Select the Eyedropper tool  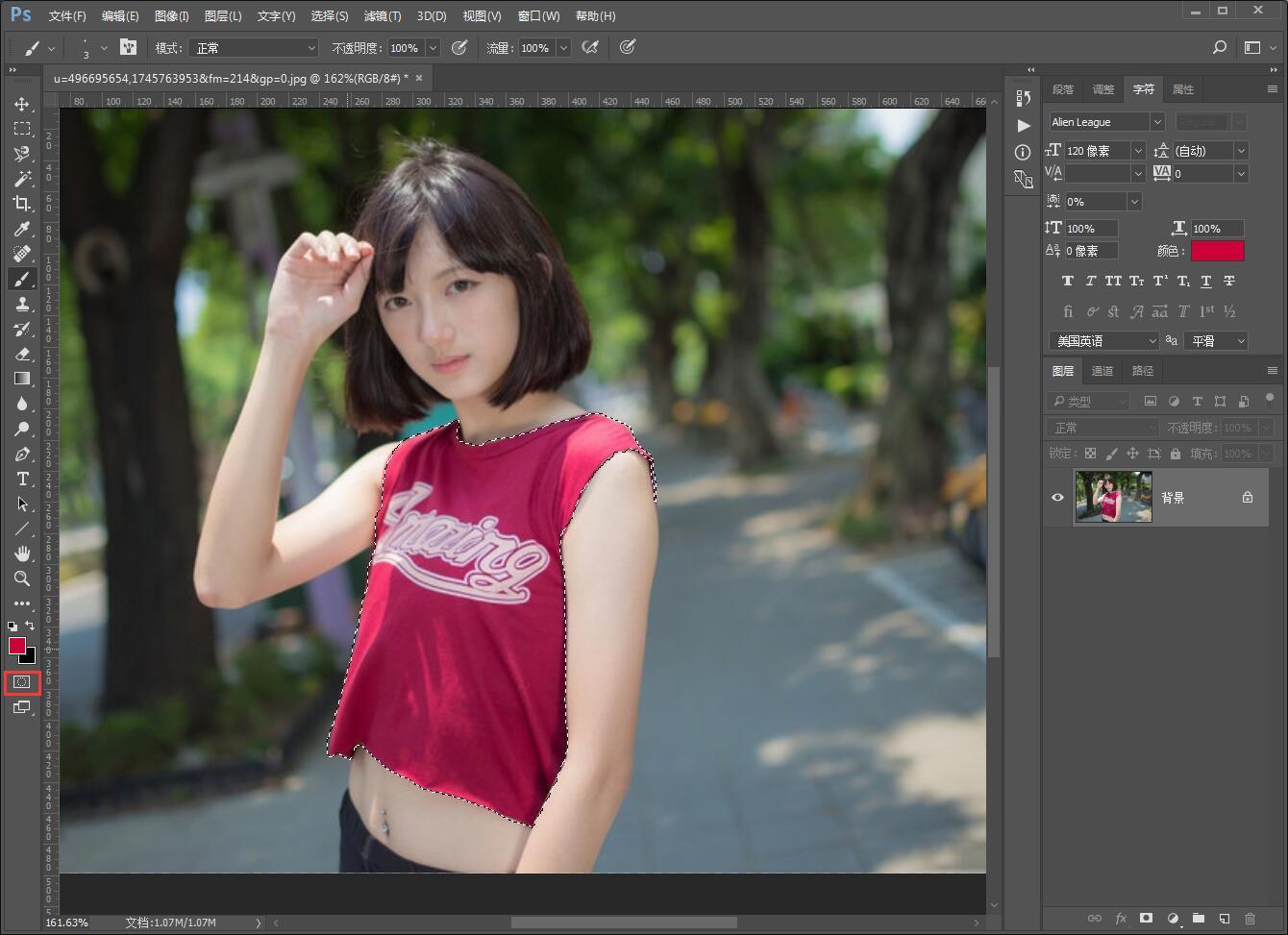tap(22, 229)
